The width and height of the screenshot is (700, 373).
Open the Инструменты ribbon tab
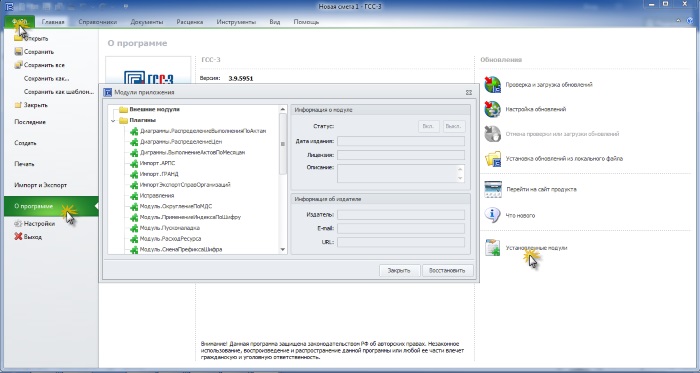pos(236,21)
